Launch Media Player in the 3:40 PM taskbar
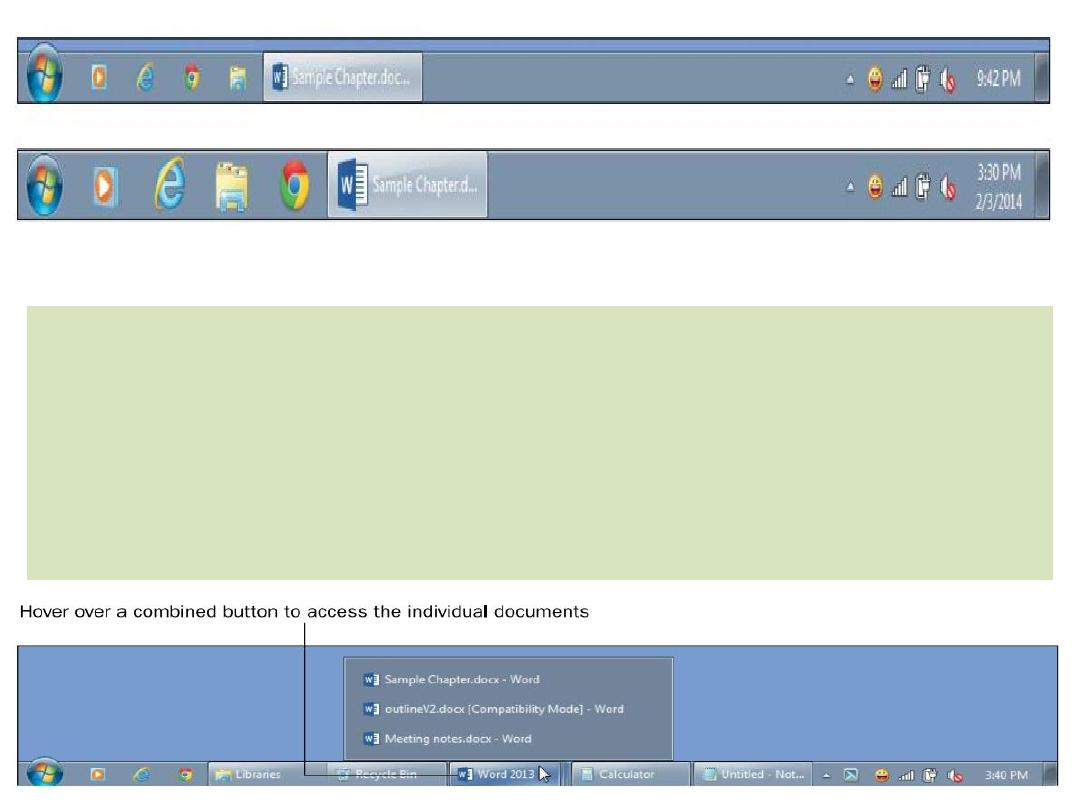 pyautogui.click(x=98, y=775)
